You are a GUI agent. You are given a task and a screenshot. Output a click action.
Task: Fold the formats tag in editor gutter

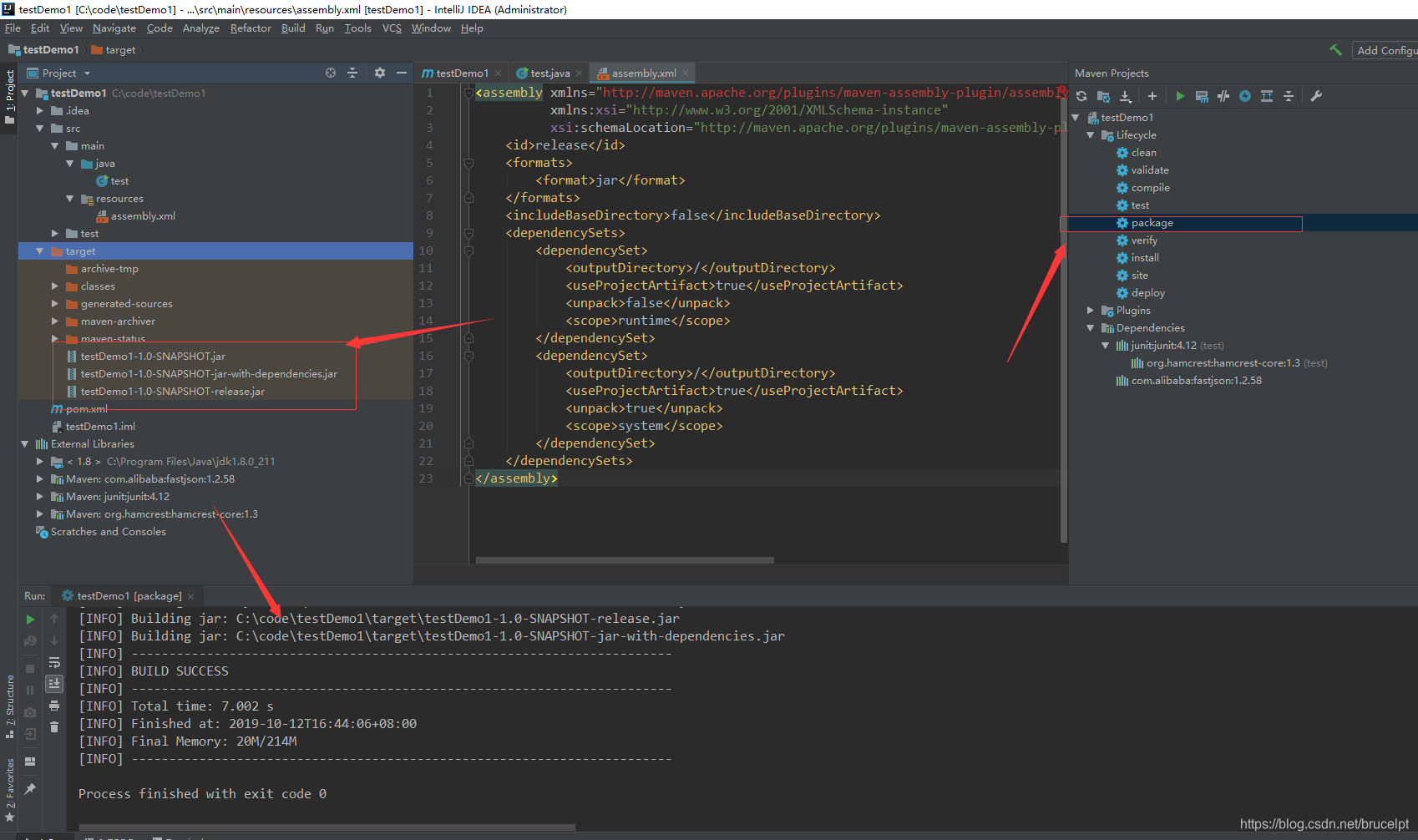click(468, 163)
